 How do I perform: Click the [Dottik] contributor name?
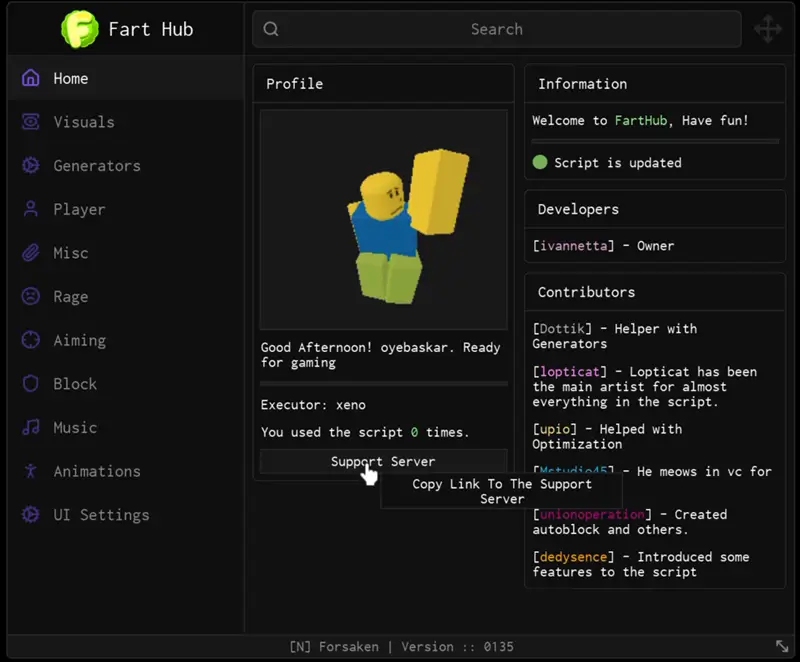[562, 328]
